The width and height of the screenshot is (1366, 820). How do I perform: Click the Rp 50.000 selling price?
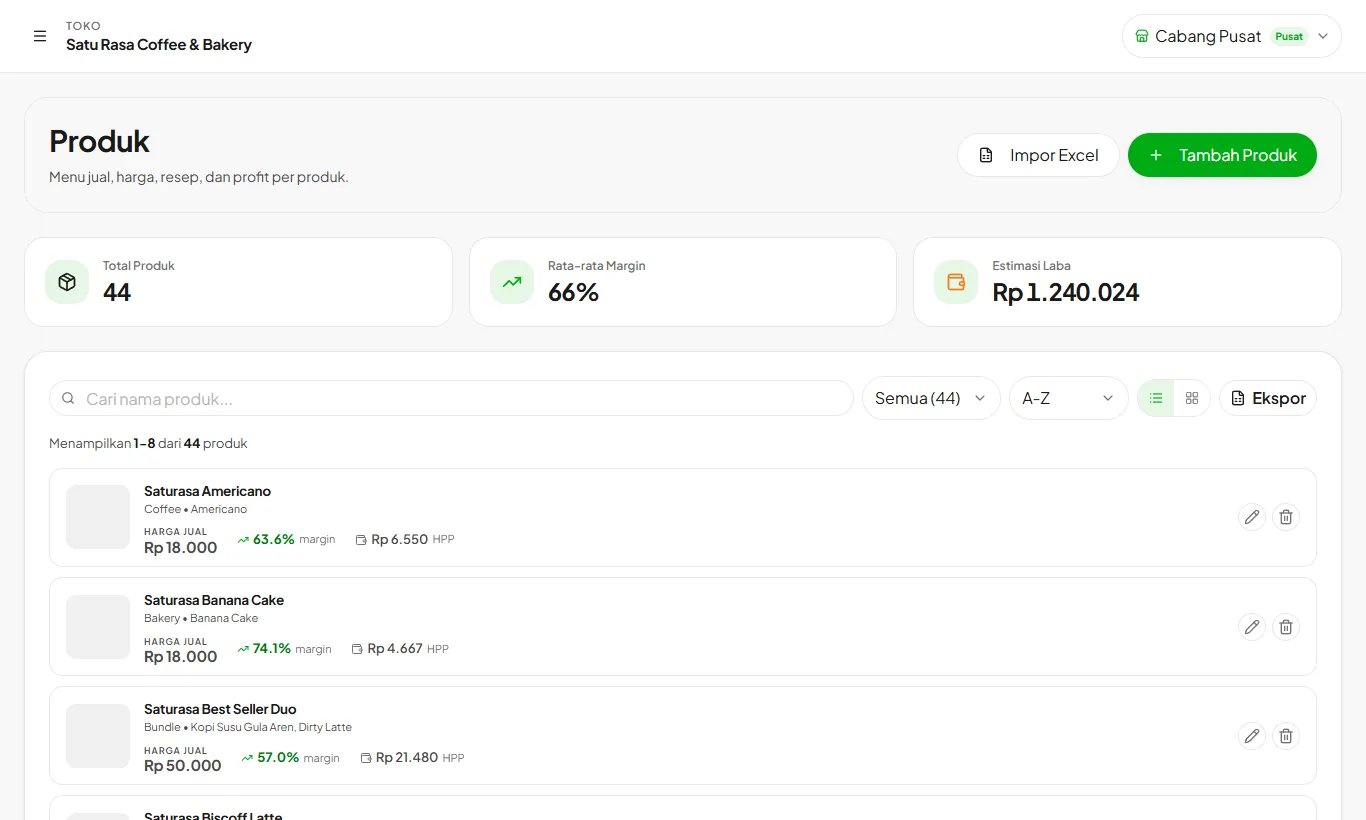coord(183,766)
